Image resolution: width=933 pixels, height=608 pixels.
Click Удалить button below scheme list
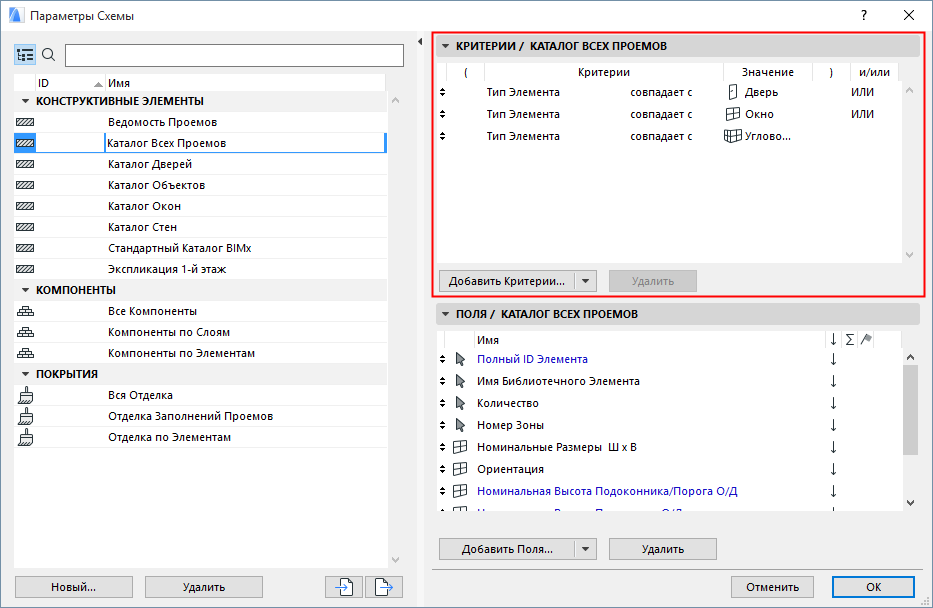[x=204, y=587]
